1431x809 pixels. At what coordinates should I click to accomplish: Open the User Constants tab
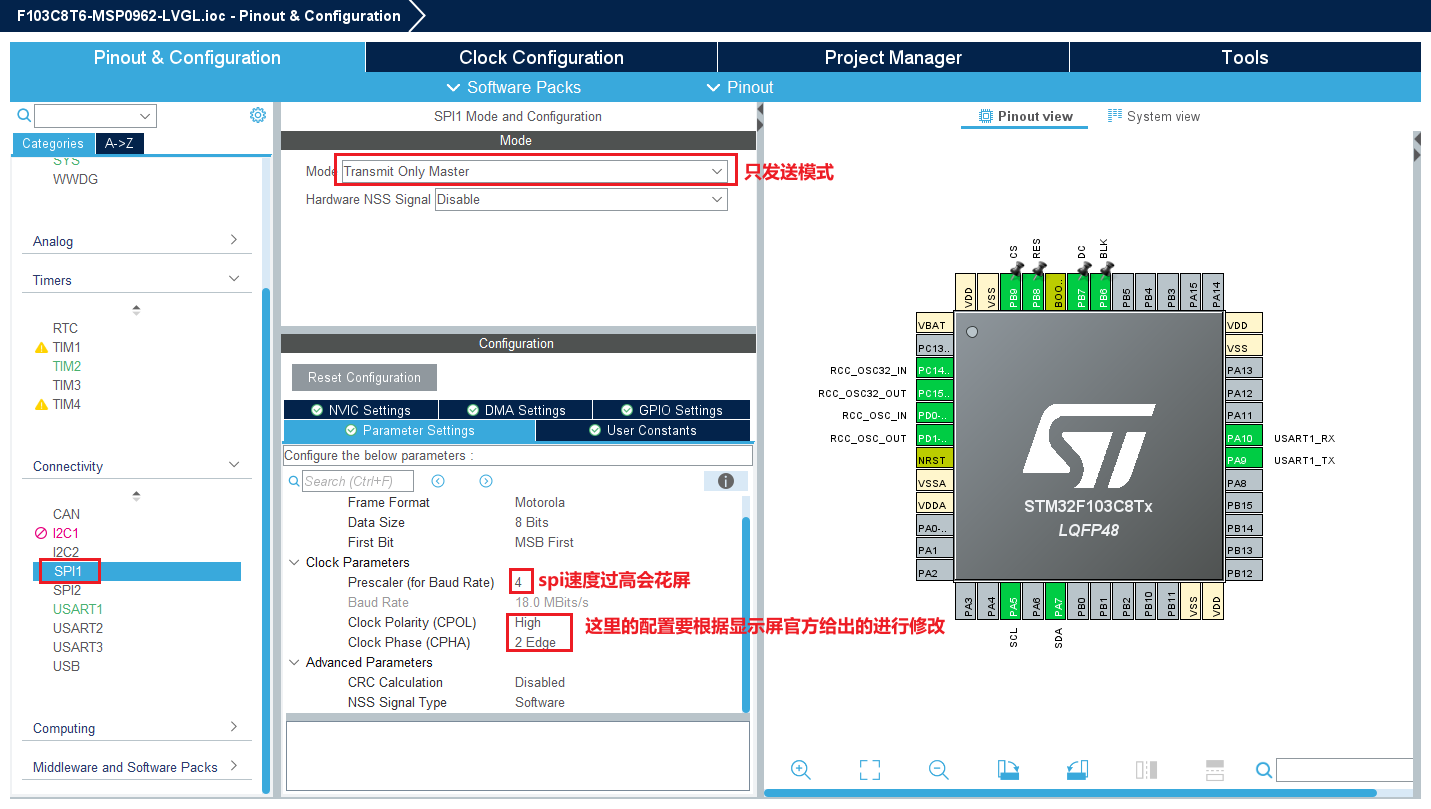pyautogui.click(x=643, y=430)
